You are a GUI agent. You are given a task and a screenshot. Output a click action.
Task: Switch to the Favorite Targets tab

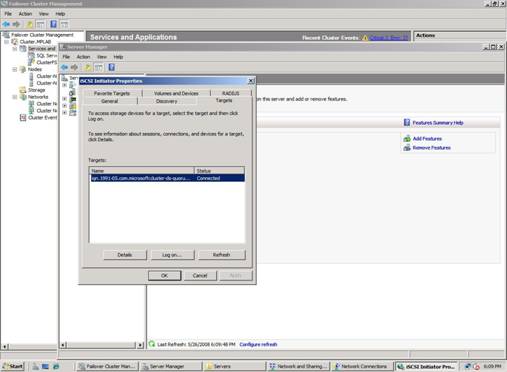112,93
